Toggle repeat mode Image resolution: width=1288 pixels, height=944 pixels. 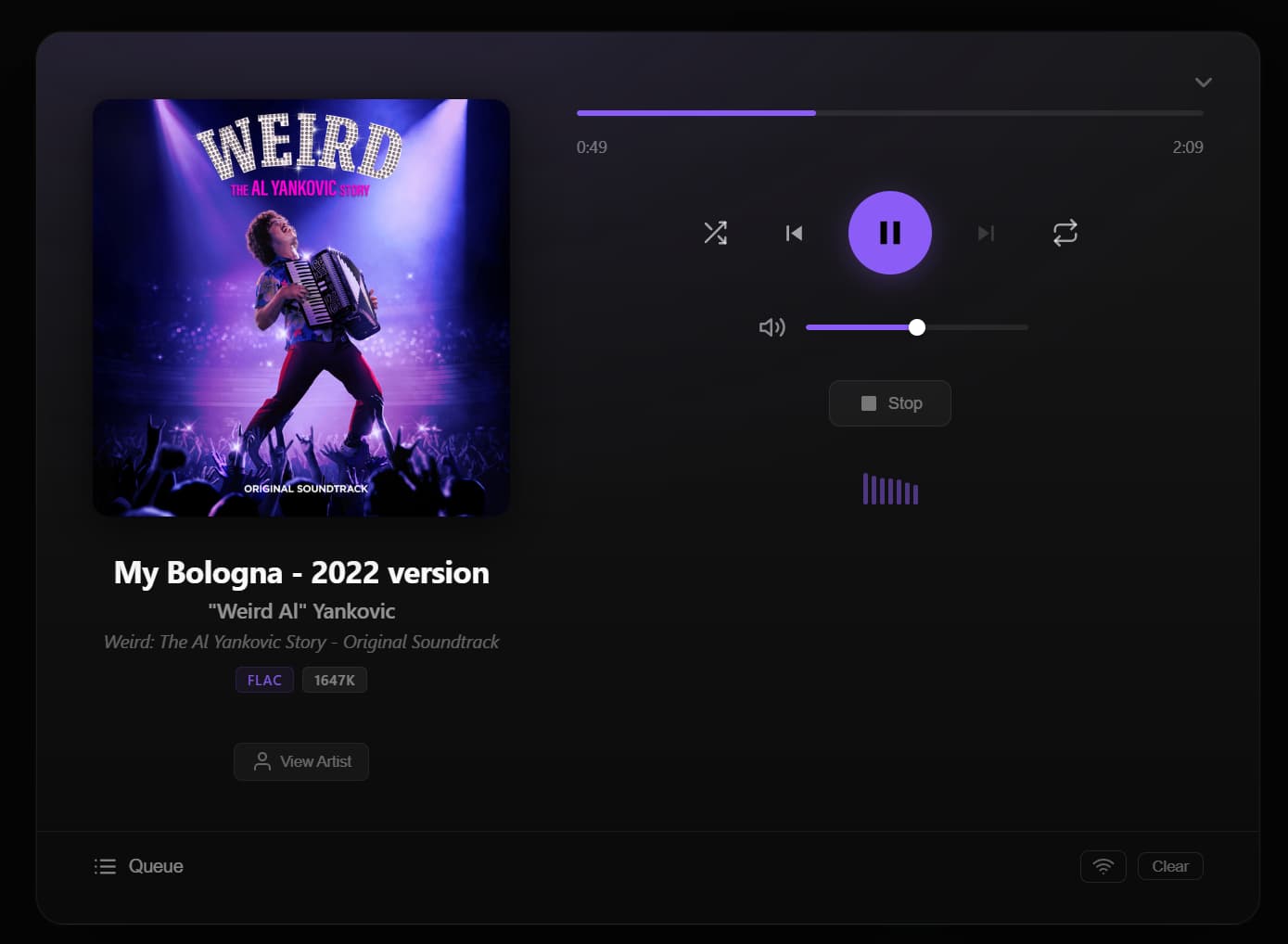pyautogui.click(x=1065, y=233)
